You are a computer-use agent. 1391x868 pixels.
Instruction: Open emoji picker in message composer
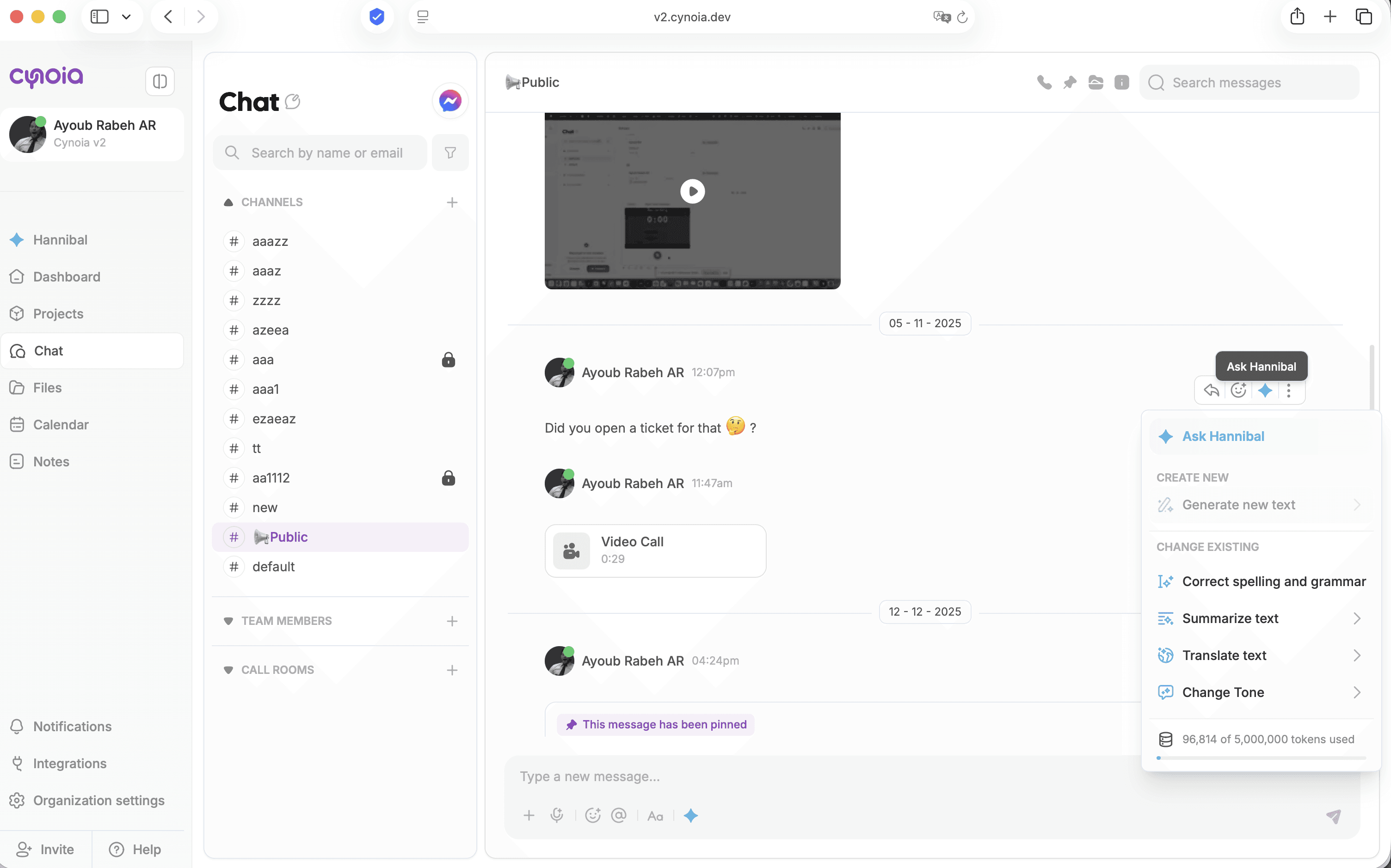click(x=593, y=815)
